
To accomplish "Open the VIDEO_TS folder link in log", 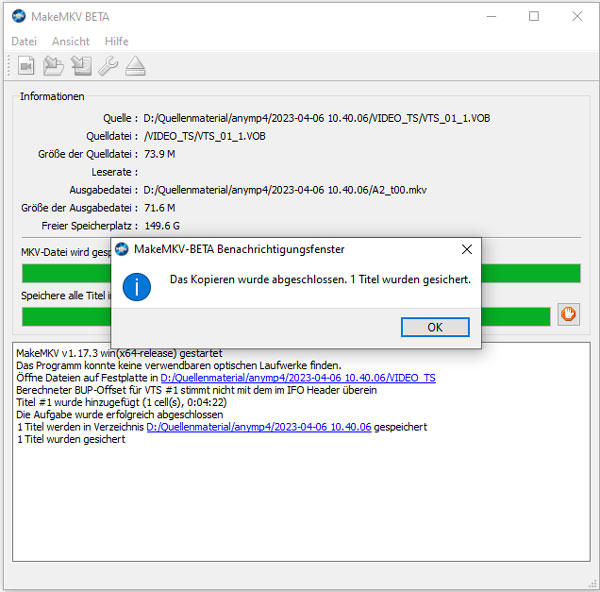I will pos(298,378).
